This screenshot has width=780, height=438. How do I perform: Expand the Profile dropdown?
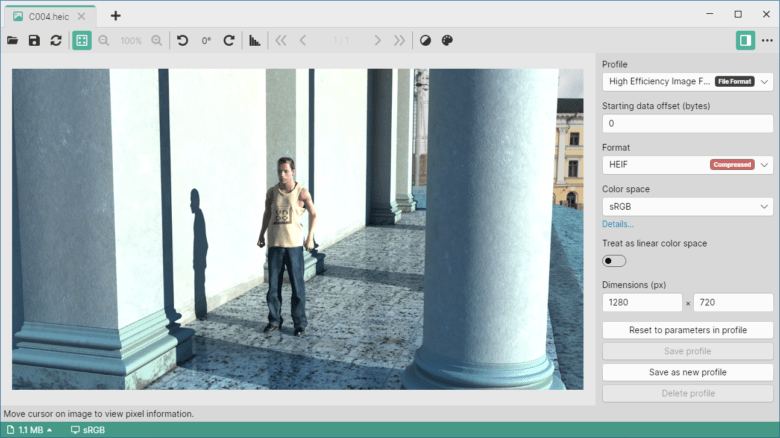pos(687,82)
